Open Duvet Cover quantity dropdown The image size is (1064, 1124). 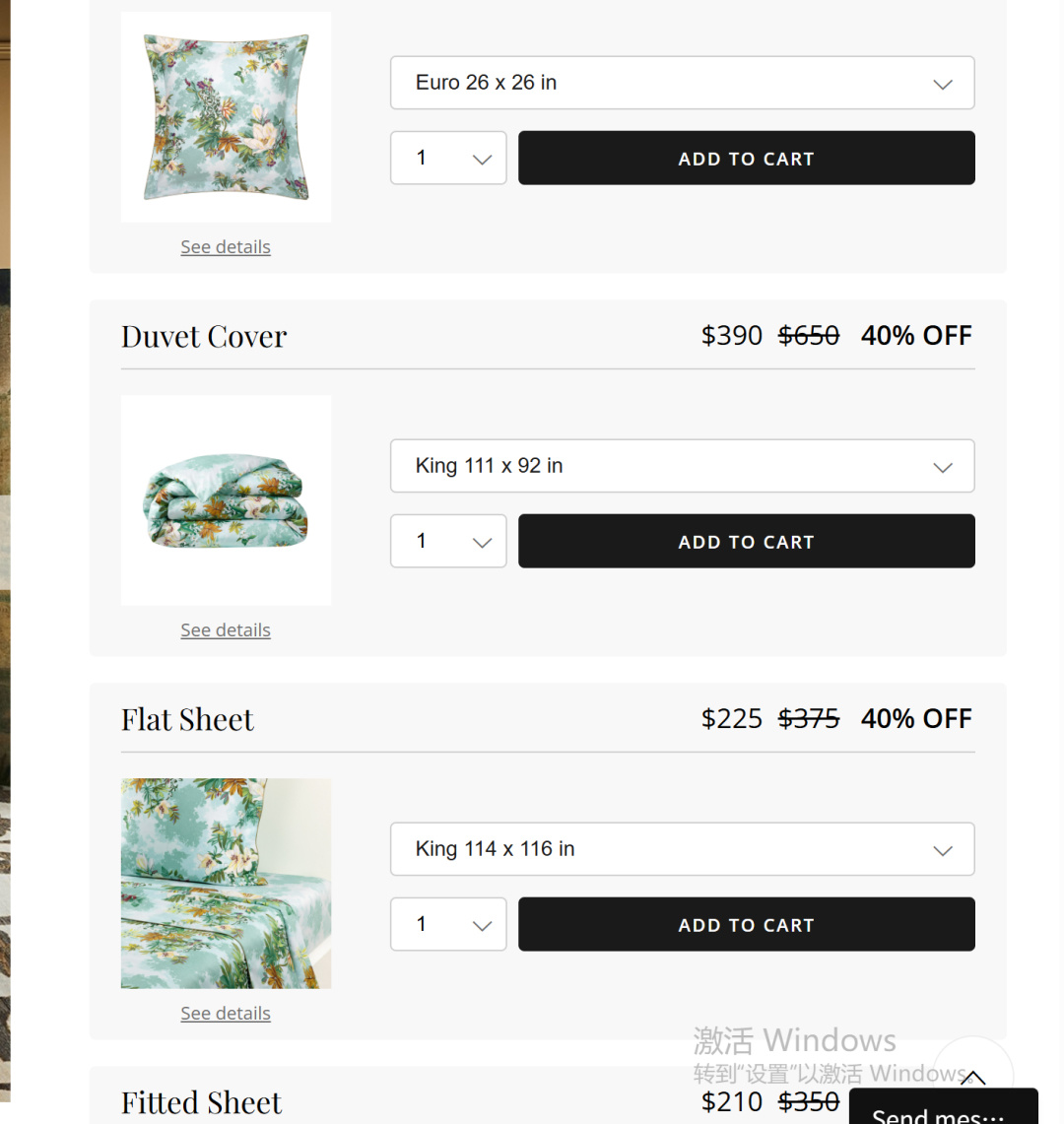click(x=448, y=541)
